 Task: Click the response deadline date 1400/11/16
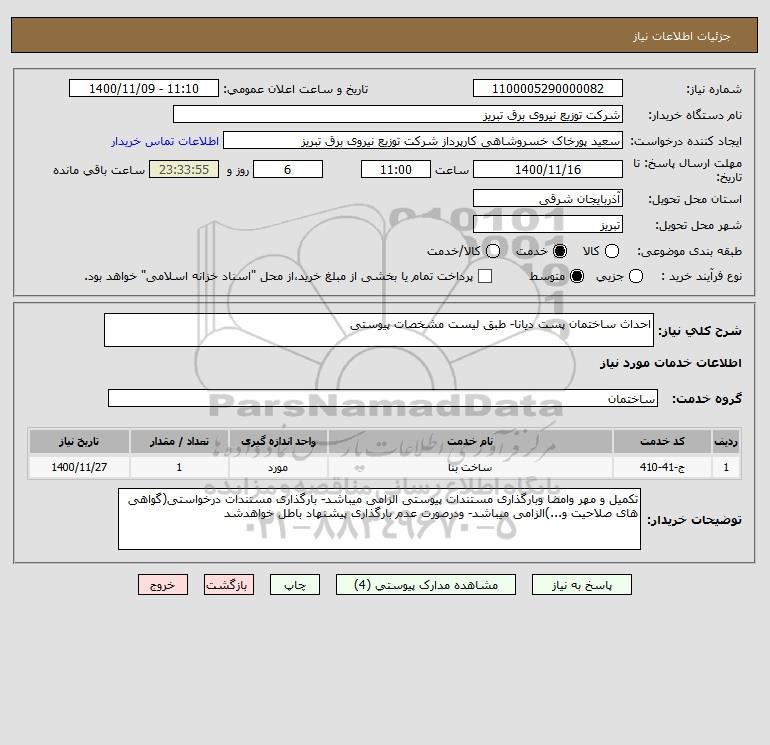pos(548,169)
